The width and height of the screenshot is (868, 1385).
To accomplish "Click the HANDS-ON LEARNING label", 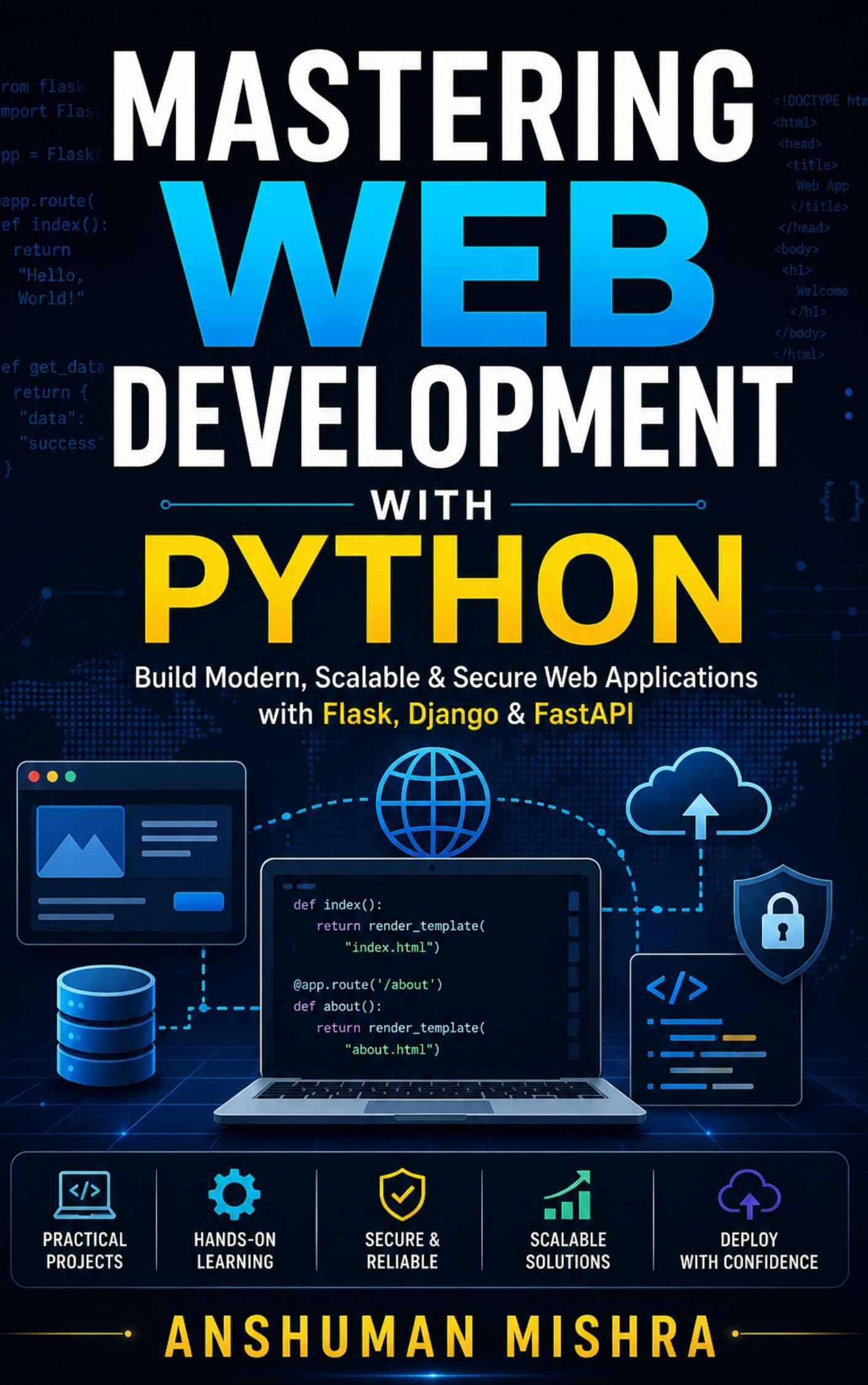I will (235, 1251).
